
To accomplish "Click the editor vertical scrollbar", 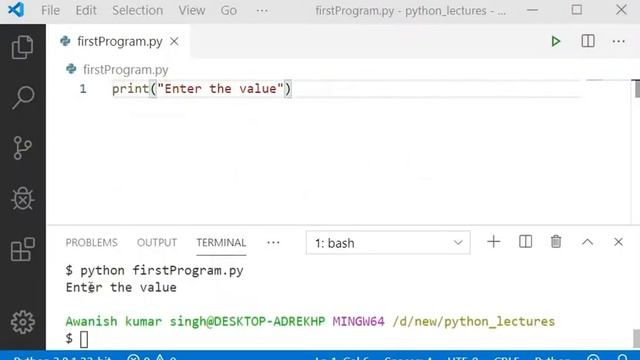I will (x=637, y=89).
